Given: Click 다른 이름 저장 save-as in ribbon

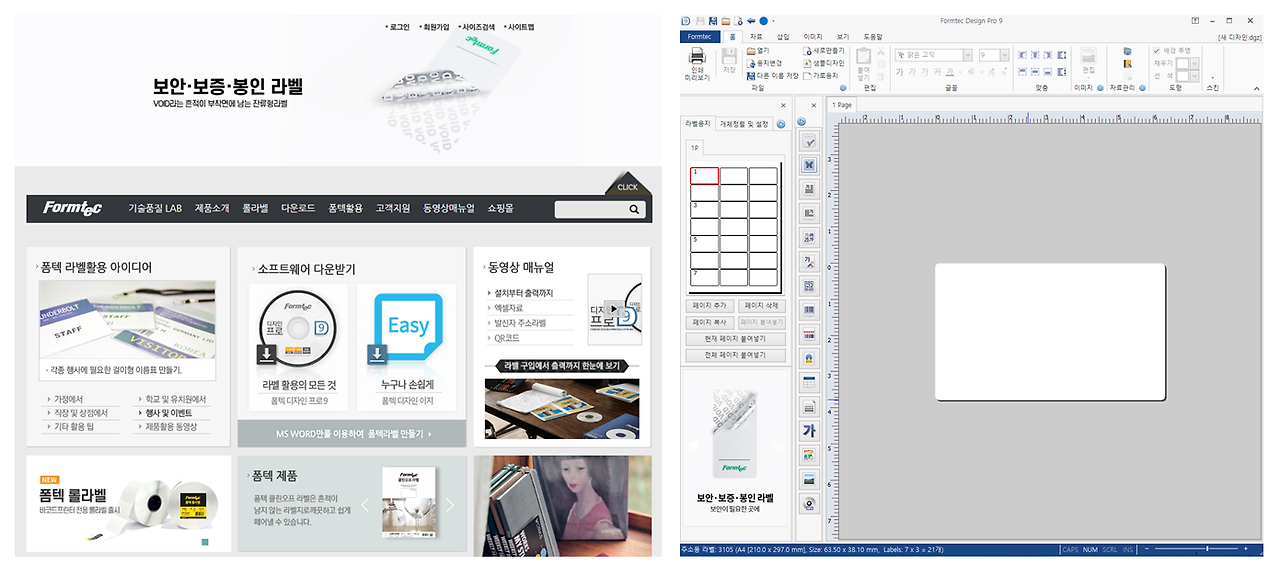Looking at the screenshot, I should [x=772, y=76].
